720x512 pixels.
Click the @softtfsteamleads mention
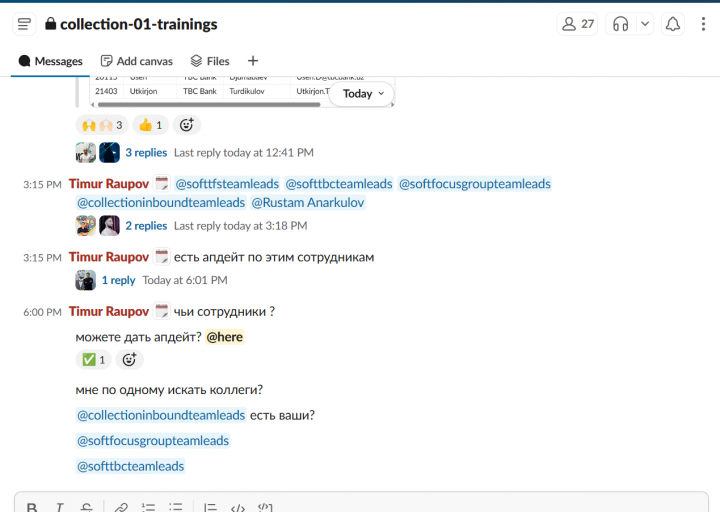[x=227, y=184]
